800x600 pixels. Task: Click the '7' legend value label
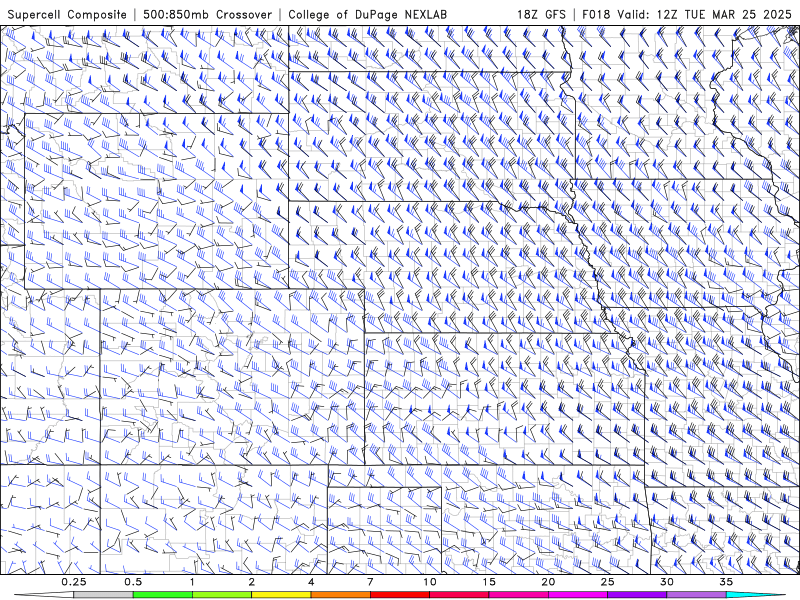(x=370, y=582)
